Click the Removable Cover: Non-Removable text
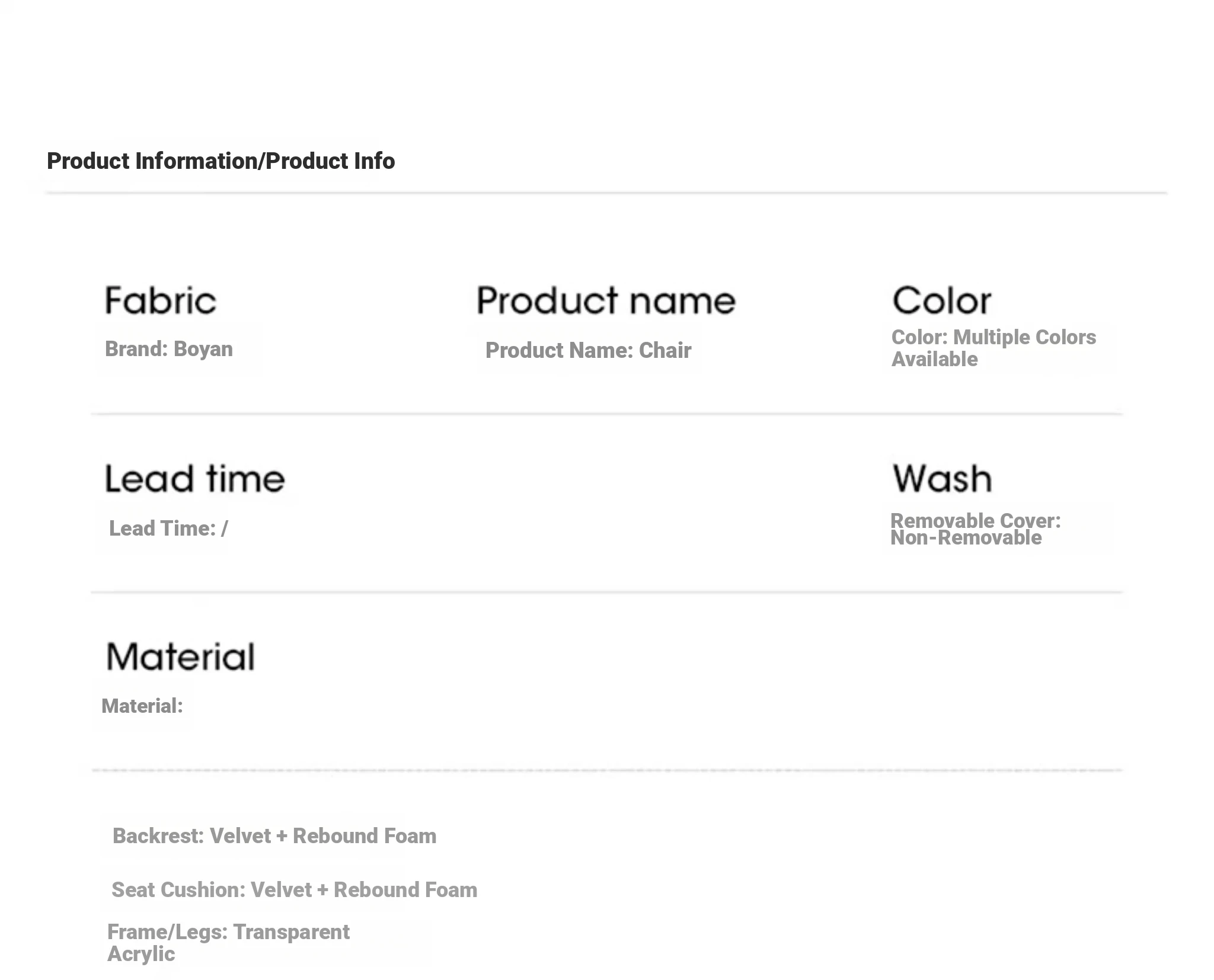Viewport: 1214px width, 980px height. (x=975, y=529)
